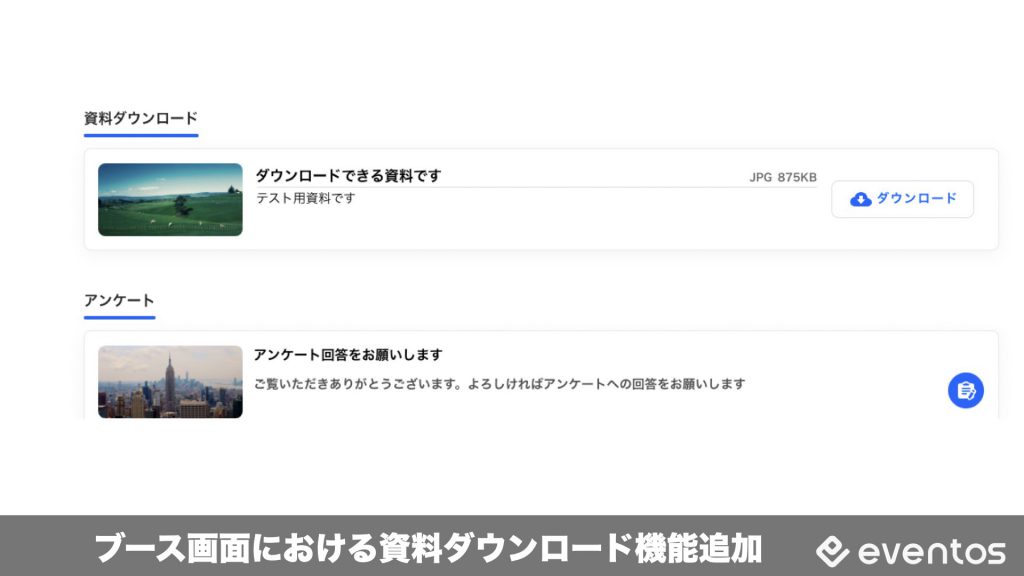Click the banner text ブース画面における資料ダウンロード機能追加

pyautogui.click(x=428, y=548)
